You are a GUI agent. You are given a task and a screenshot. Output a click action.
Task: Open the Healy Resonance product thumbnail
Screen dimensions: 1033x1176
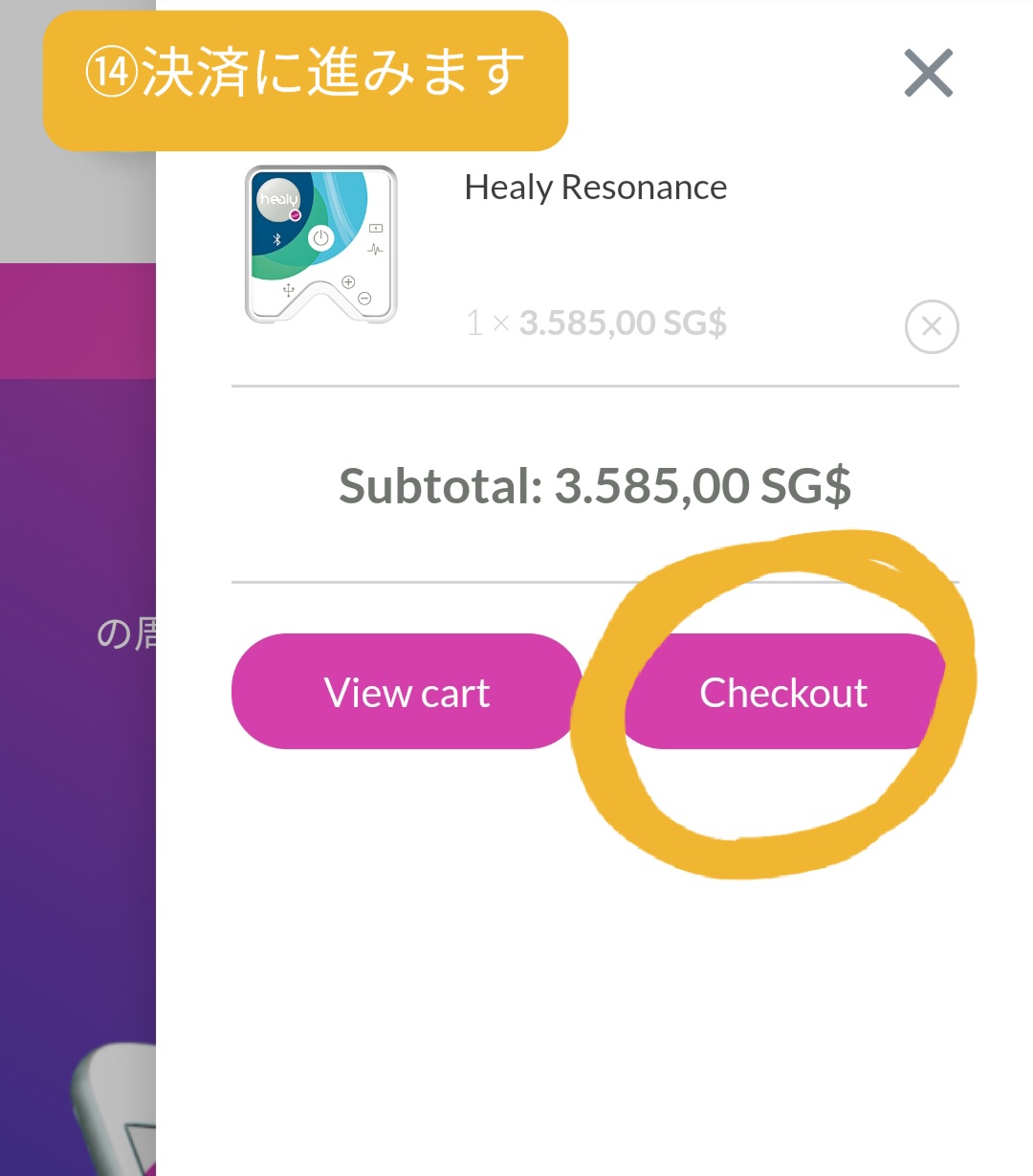pos(321,245)
